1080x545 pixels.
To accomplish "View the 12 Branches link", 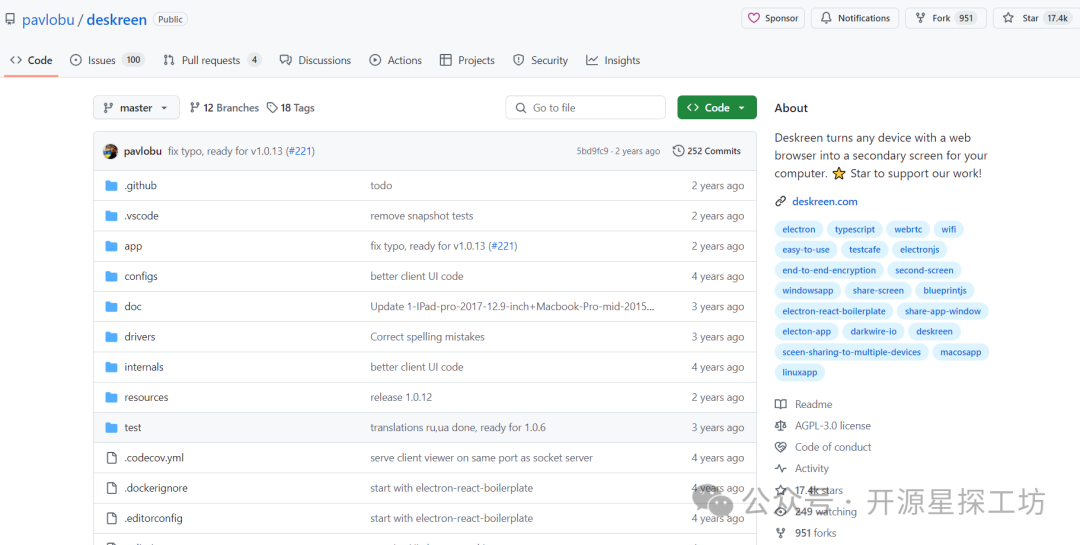I will click(225, 108).
